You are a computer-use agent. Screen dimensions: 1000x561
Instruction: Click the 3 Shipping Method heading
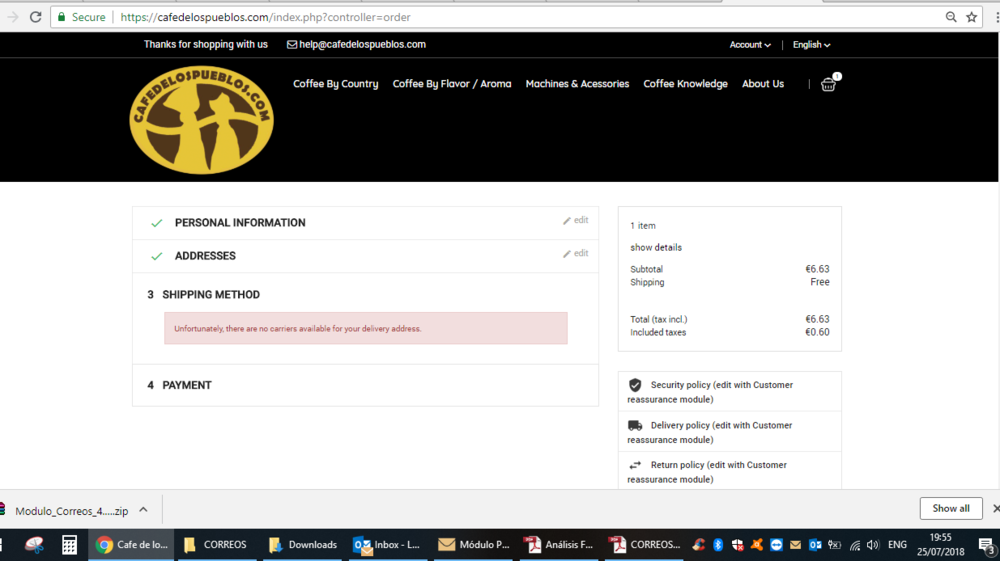pyautogui.click(x=203, y=295)
